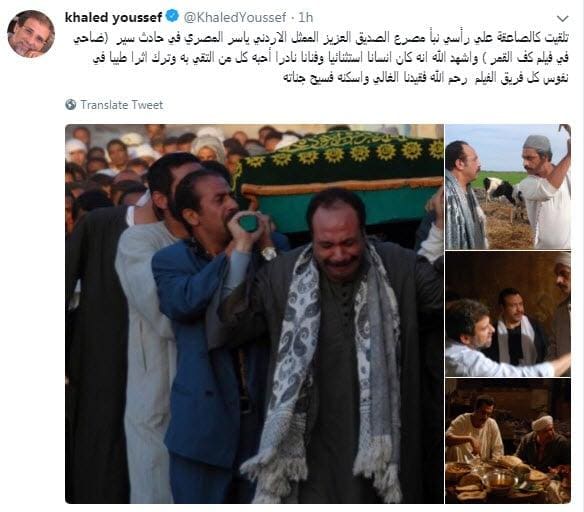Viewport: 584px width, 512px height.
Task: Click tweet line starting "نفوس كل فريق الفيلم"
Action: [426, 79]
